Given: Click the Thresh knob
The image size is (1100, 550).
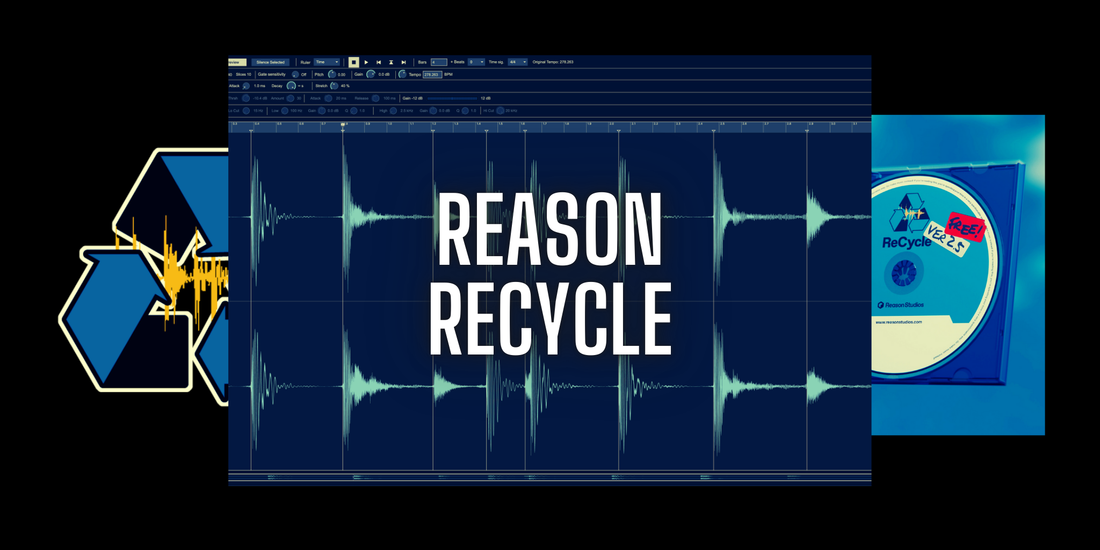Looking at the screenshot, I should click(246, 98).
